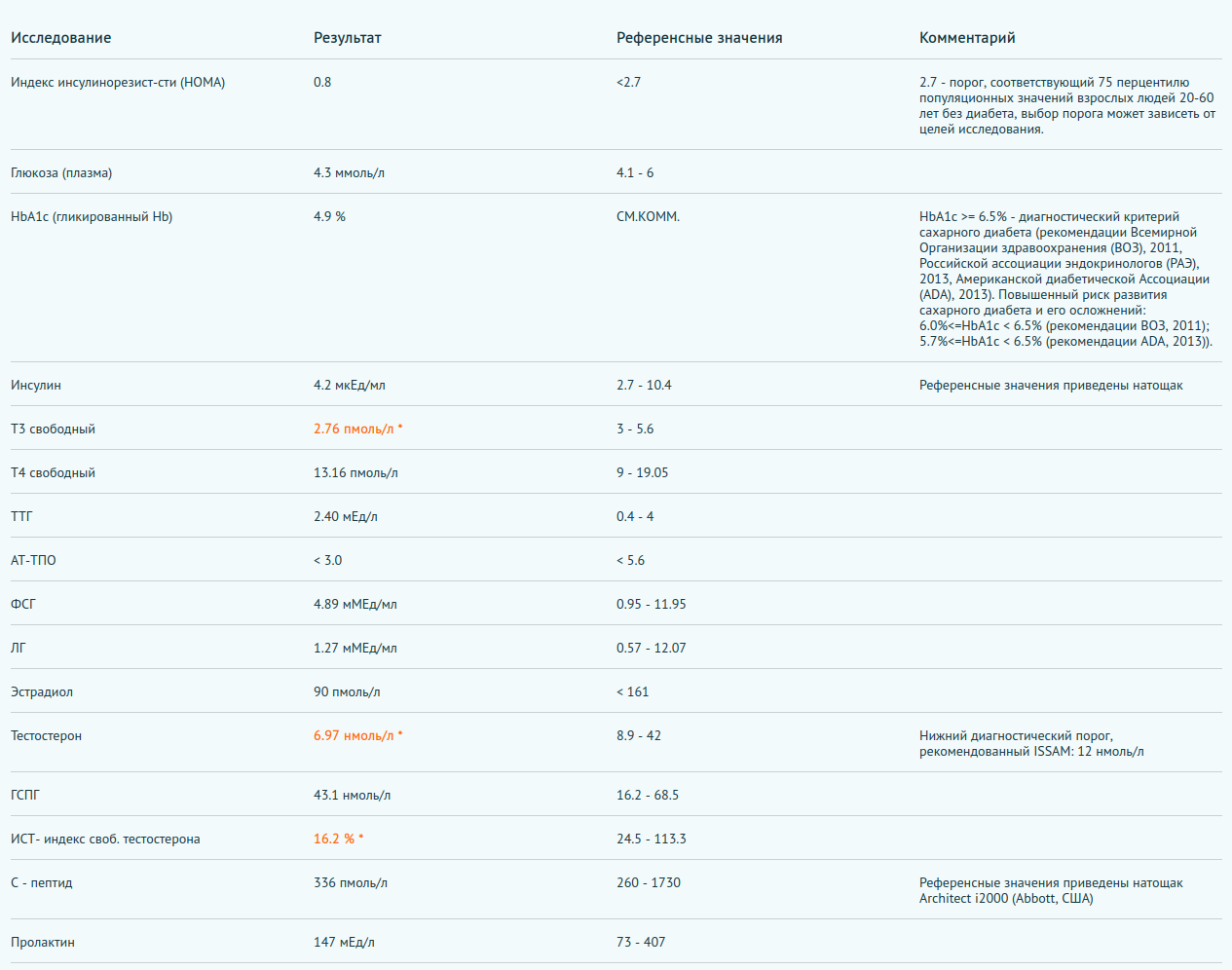Click reference range 260 - 1730
The width and height of the screenshot is (1232, 970).
649,883
